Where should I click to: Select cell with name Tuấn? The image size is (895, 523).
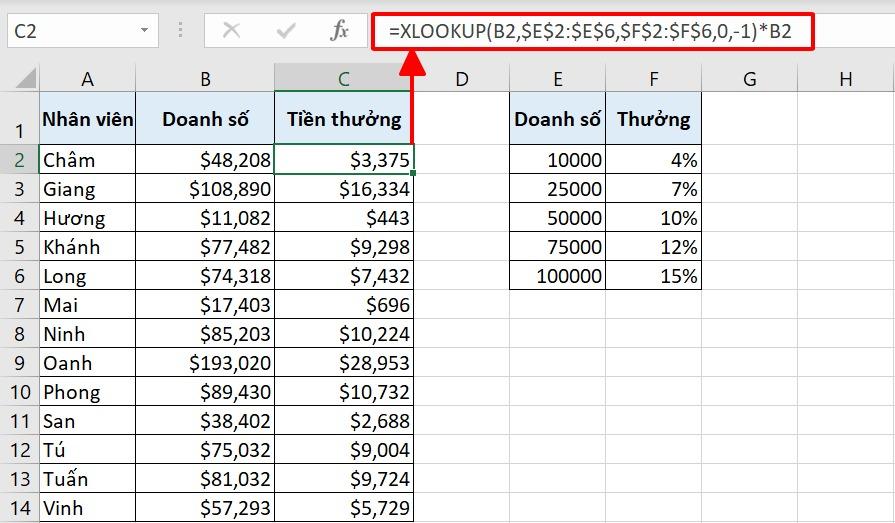click(x=87, y=478)
